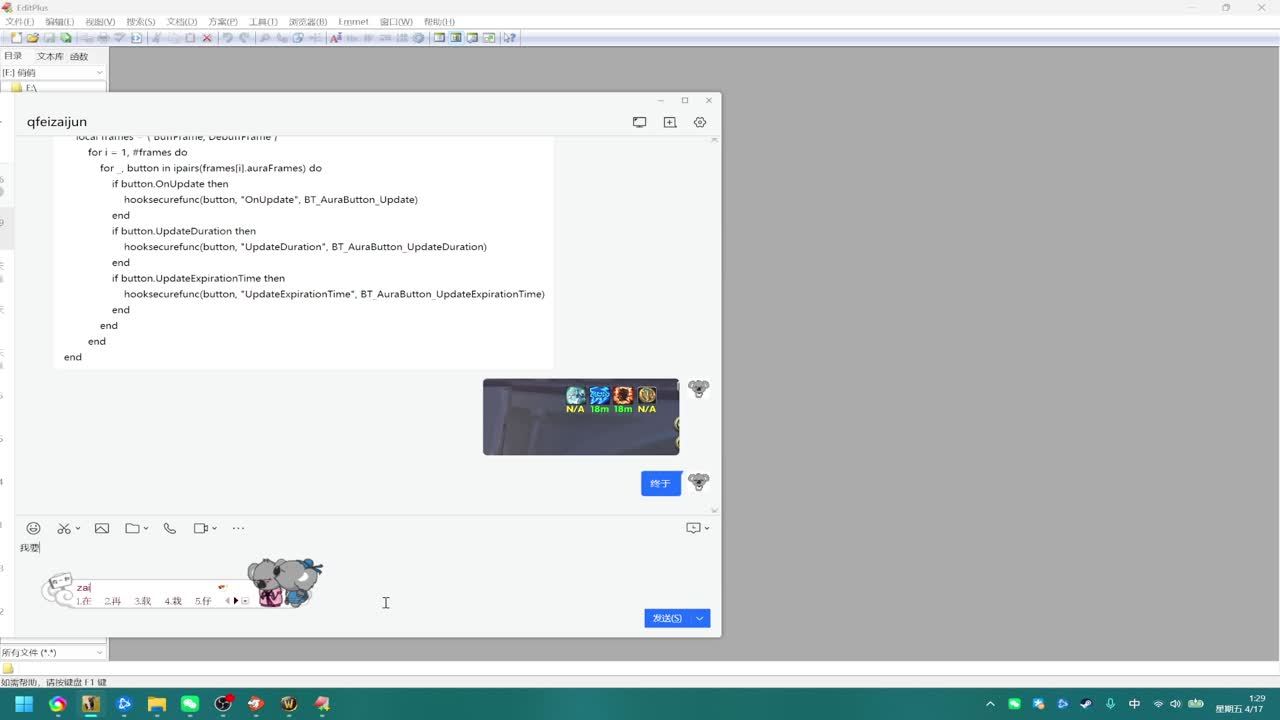Expand the file folder options arrow

point(146,528)
